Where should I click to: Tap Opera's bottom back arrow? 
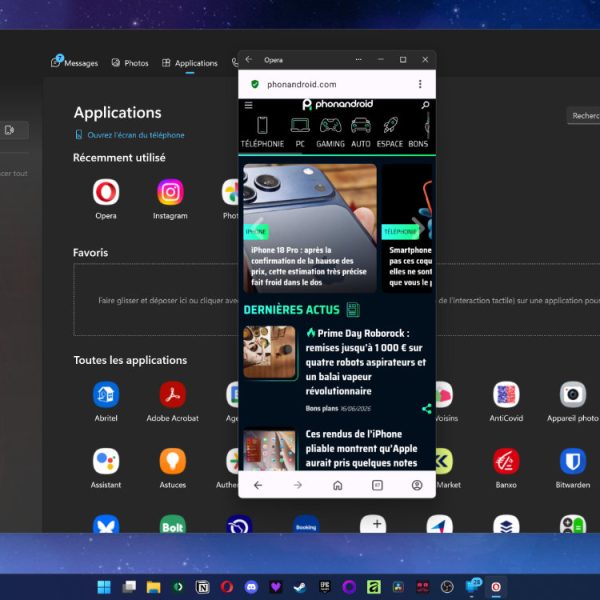pos(258,485)
